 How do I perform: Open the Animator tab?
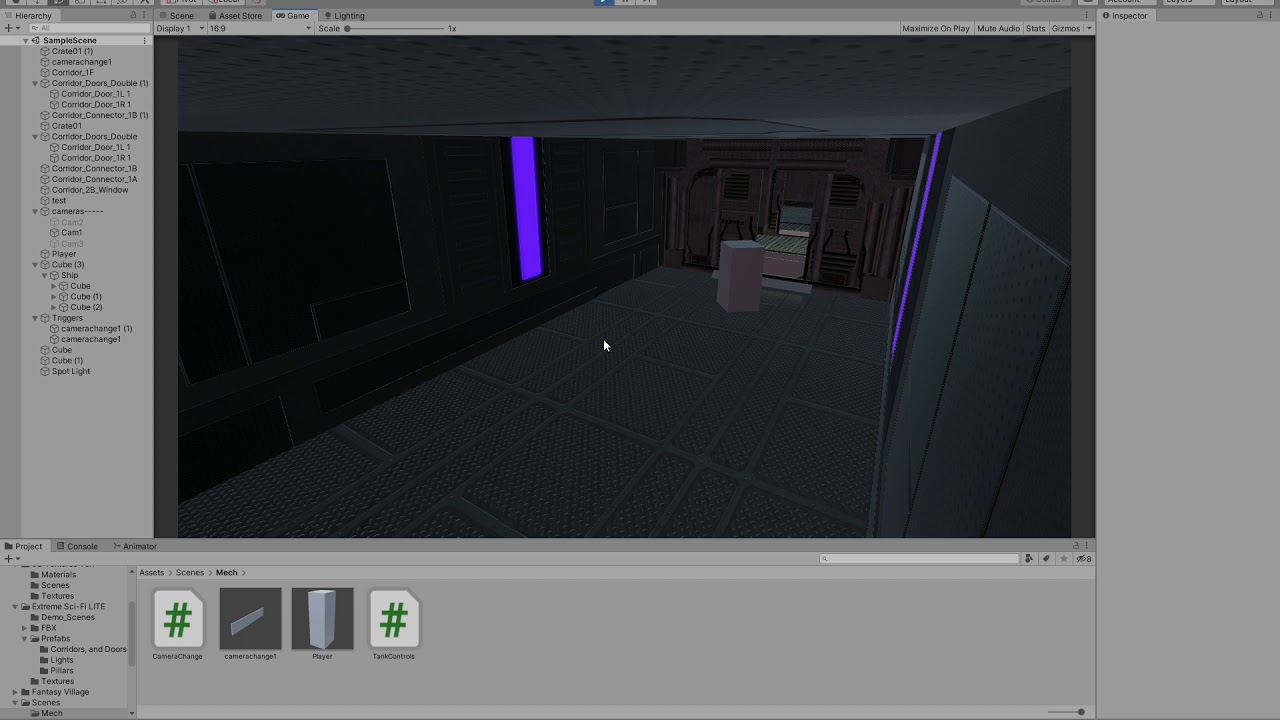coord(135,546)
